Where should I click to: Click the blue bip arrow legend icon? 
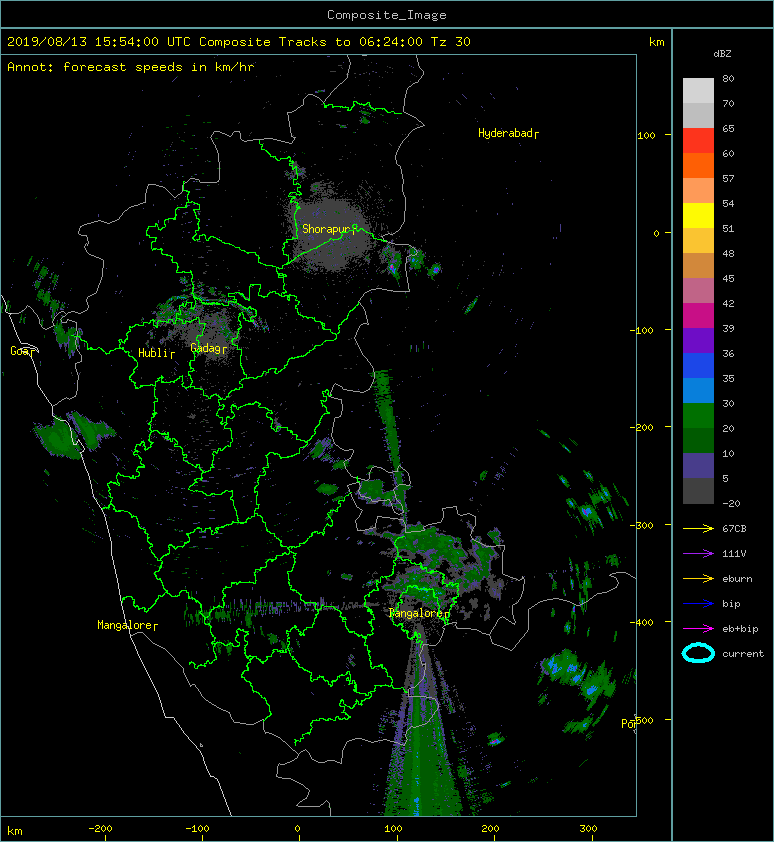click(x=698, y=604)
